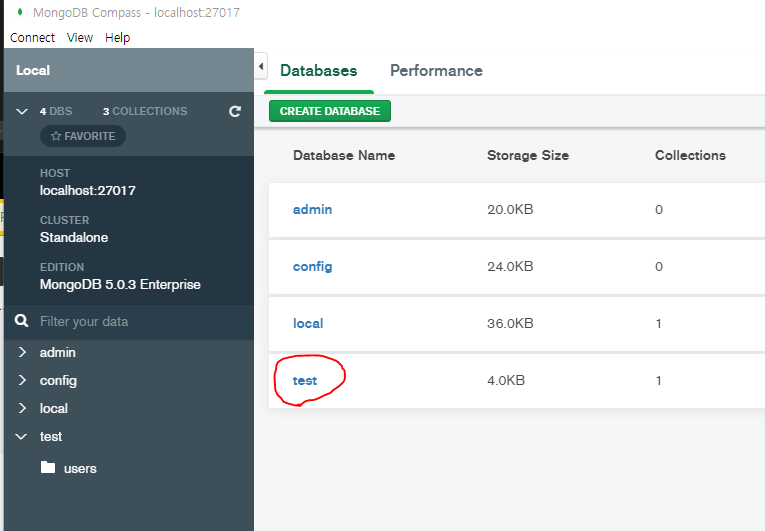Open the Connect menu

pyautogui.click(x=32, y=38)
